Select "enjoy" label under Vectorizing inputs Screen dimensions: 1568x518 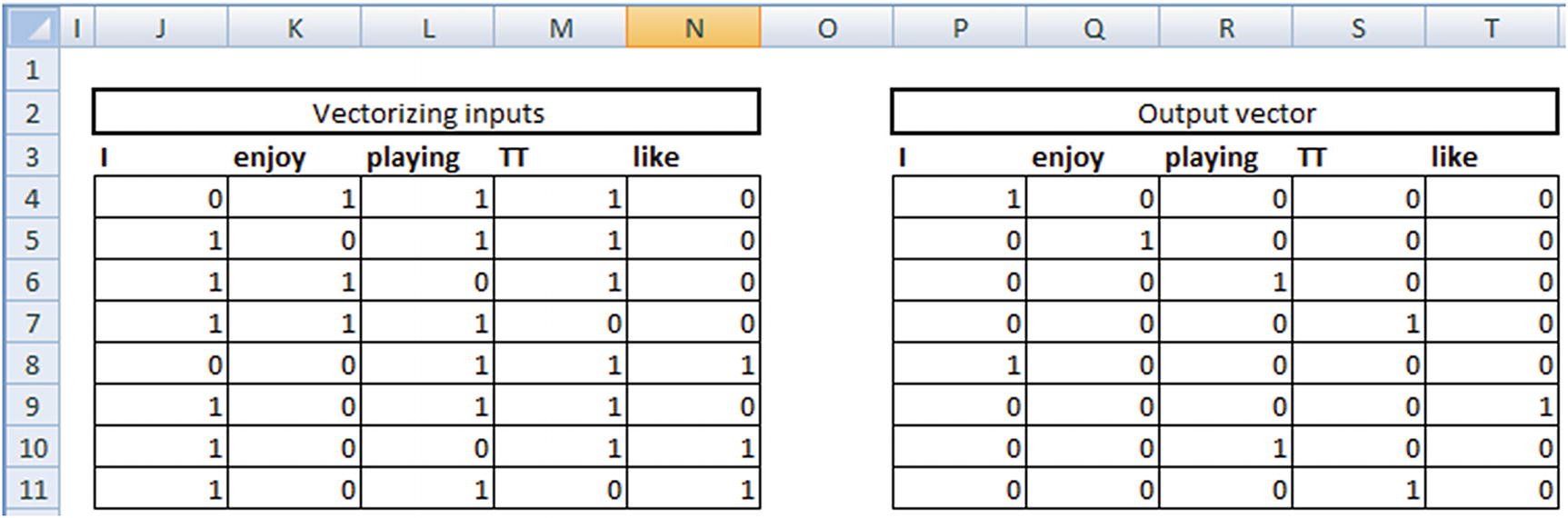(270, 157)
